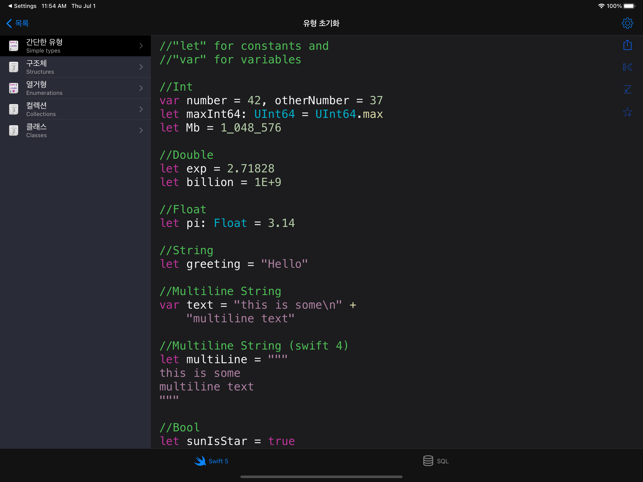Click the 'let sunIsStar = true' line
Screen dimensions: 643x482
point(227,441)
